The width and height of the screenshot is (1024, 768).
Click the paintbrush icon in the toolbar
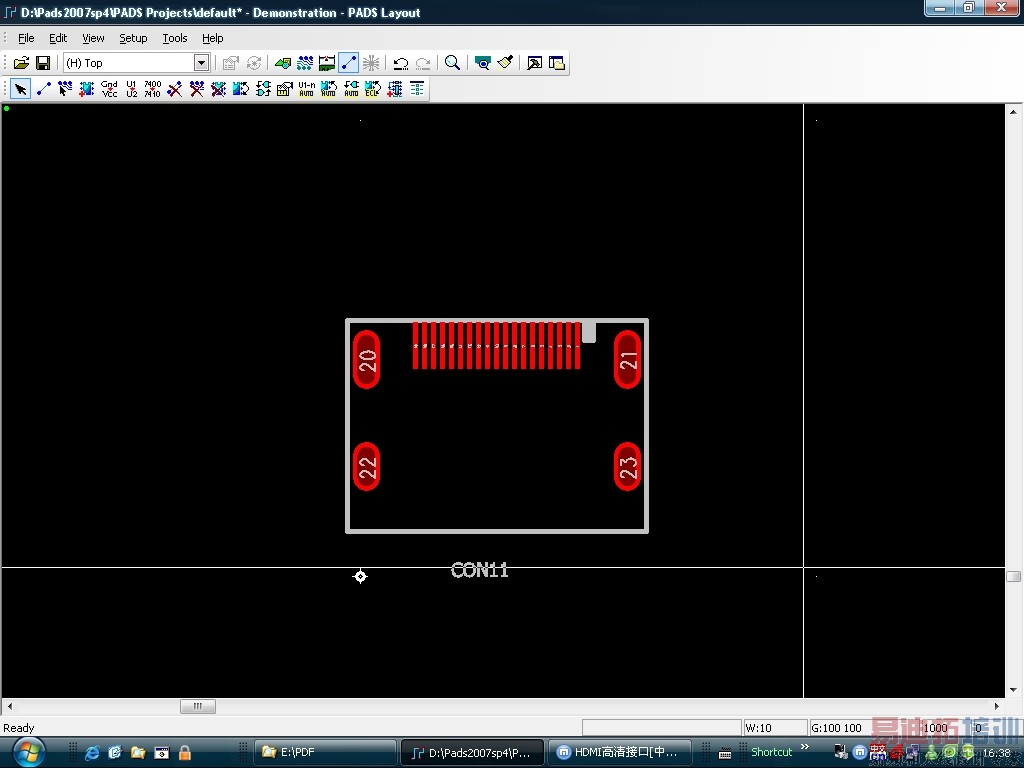[505, 63]
